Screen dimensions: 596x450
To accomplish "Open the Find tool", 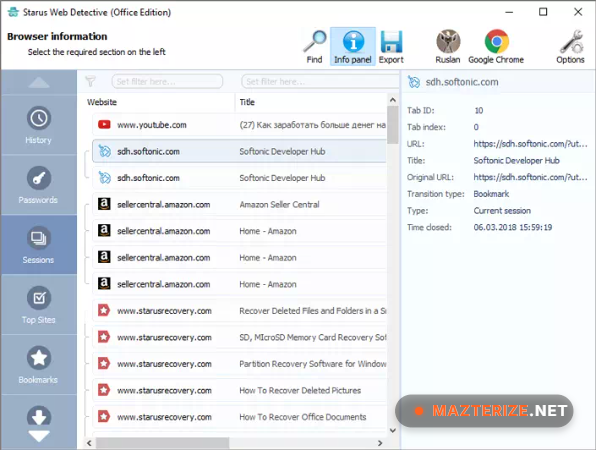I will 315,47.
